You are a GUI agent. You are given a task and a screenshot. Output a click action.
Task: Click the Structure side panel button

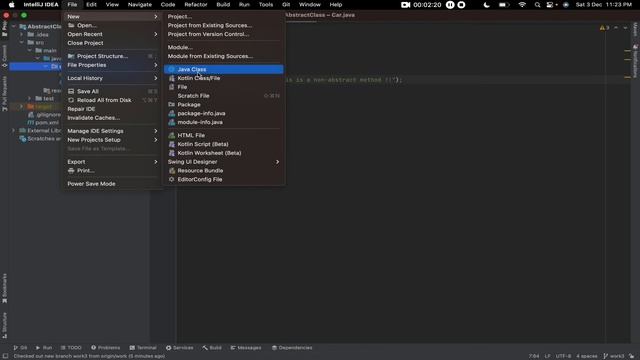coord(4,325)
